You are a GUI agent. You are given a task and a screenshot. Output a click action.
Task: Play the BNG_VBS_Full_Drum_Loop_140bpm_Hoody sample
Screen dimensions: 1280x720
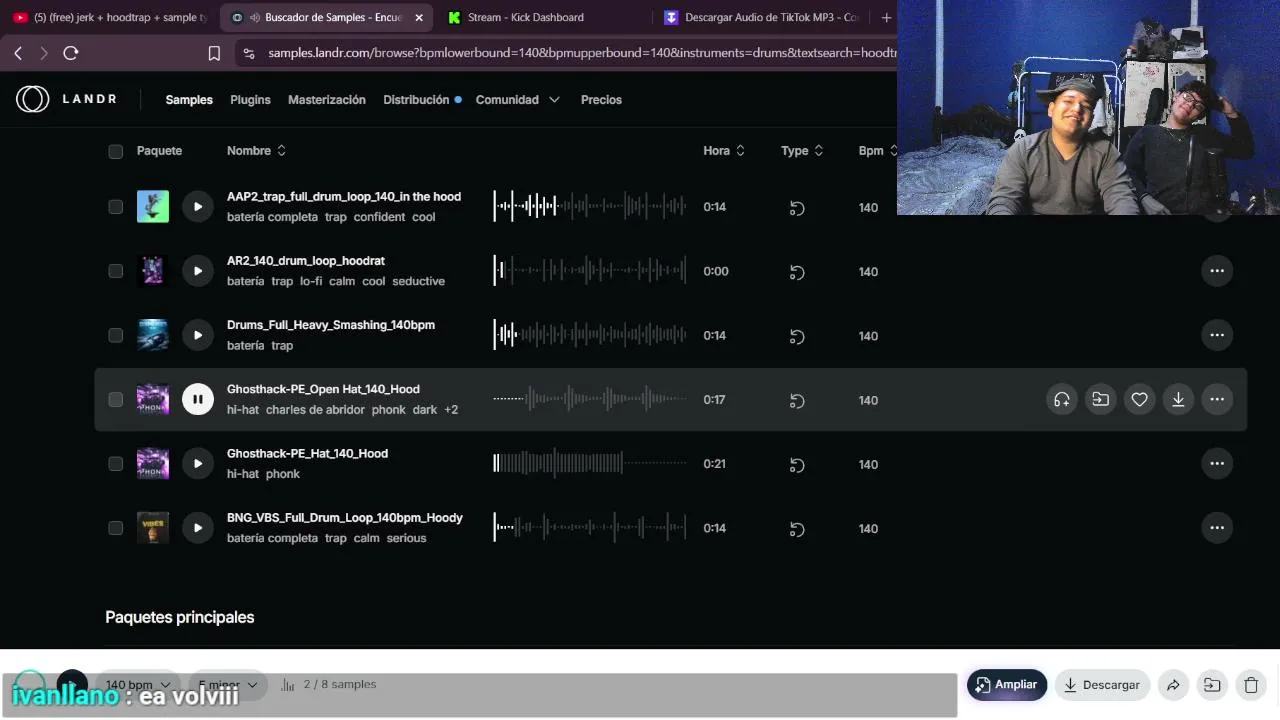tap(198, 527)
